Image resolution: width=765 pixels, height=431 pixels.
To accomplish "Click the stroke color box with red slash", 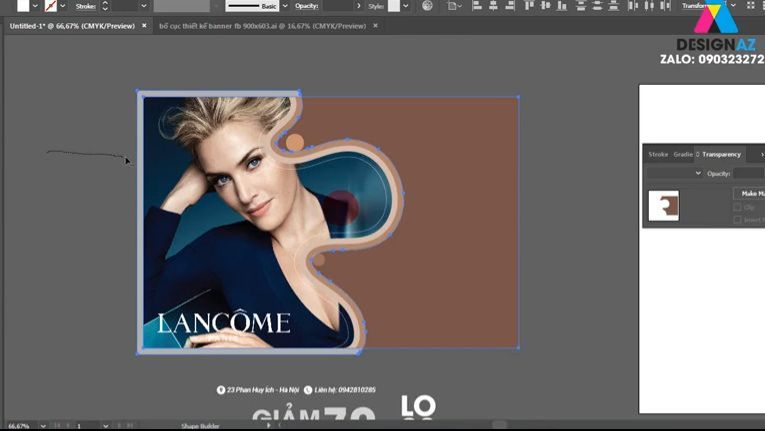I will (51, 6).
